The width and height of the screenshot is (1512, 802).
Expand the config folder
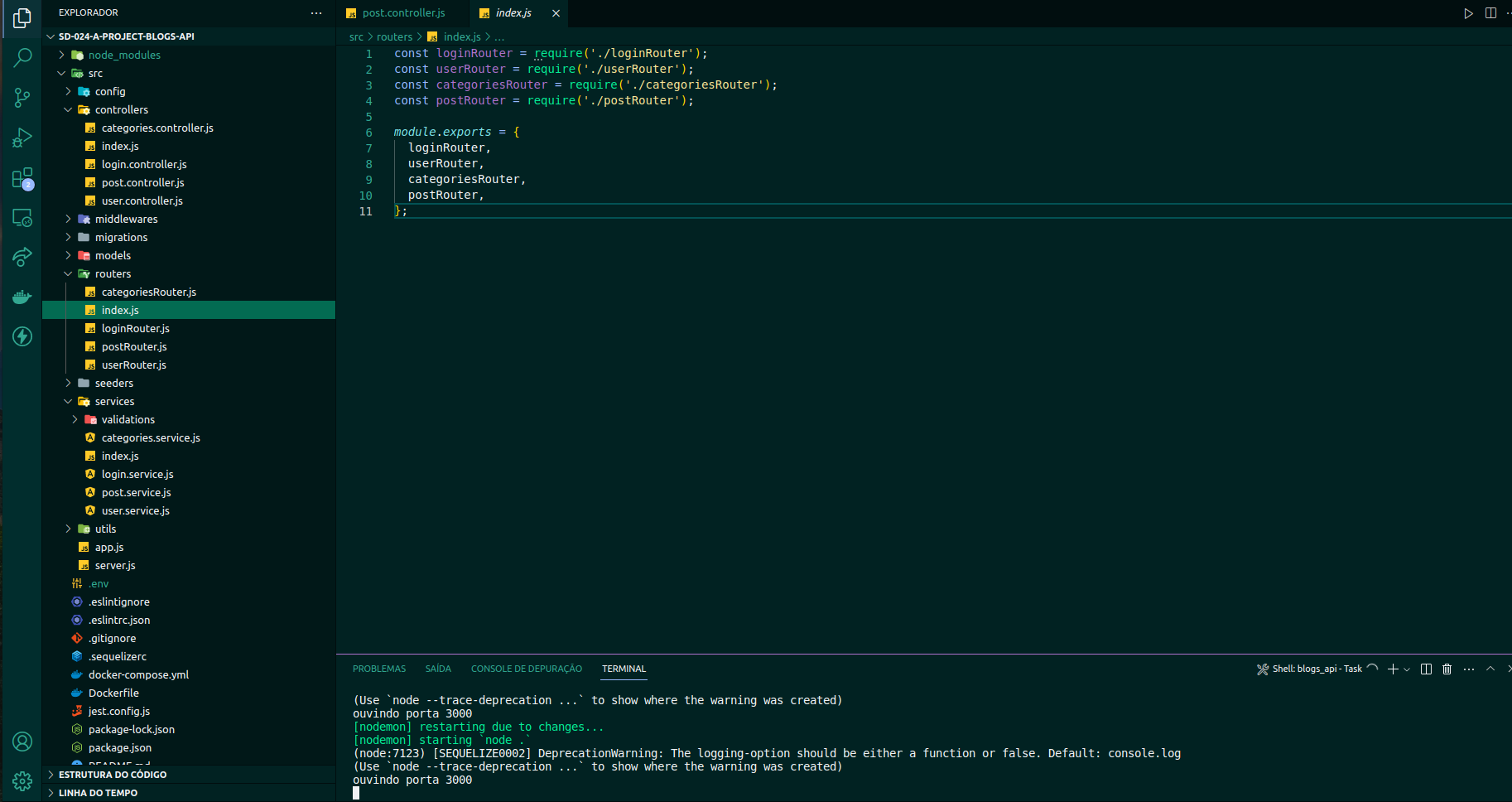click(189, 91)
